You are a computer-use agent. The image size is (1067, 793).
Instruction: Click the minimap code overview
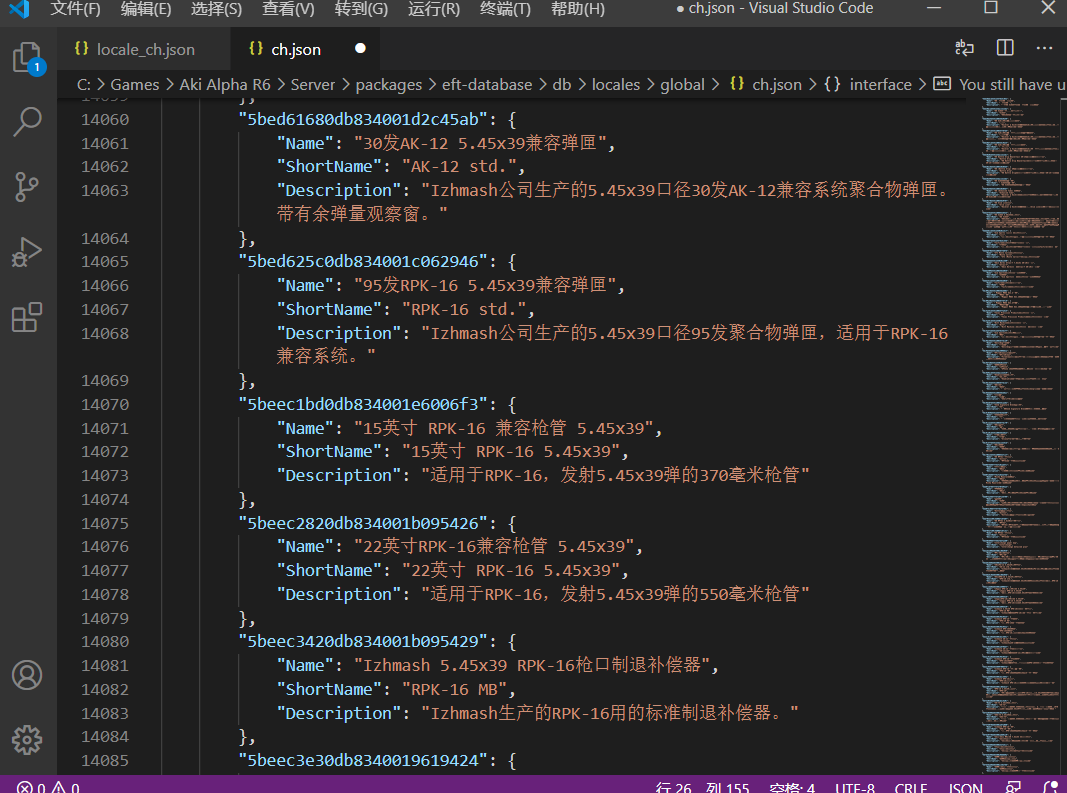click(1021, 436)
